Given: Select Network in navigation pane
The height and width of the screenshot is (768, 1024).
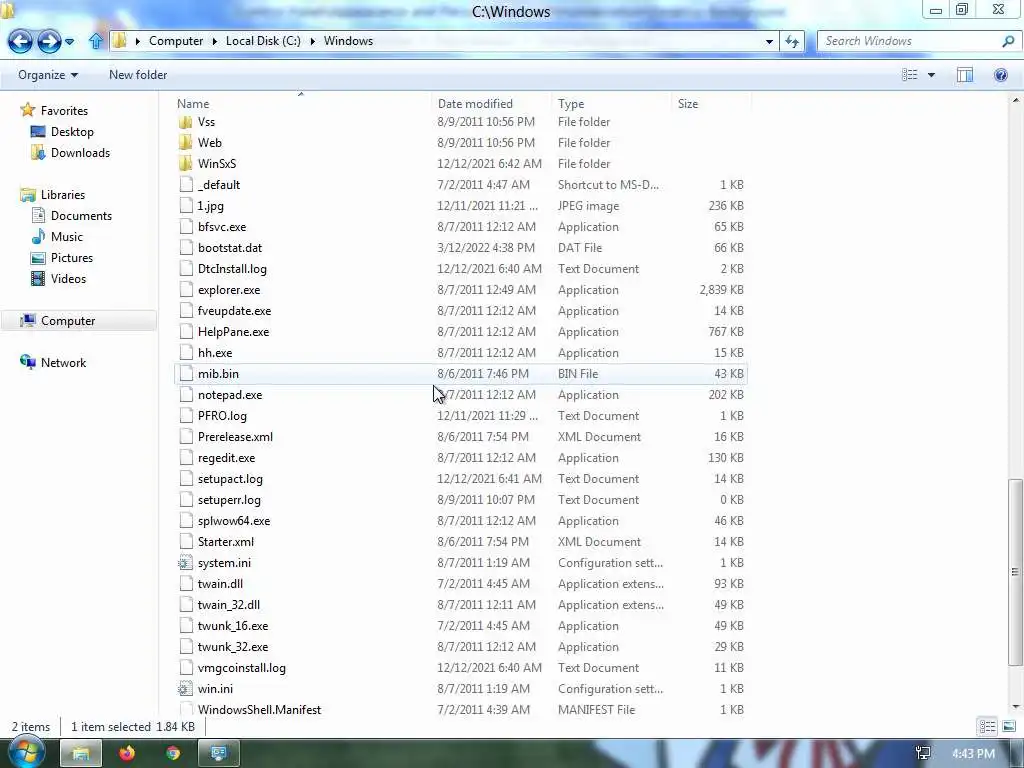Looking at the screenshot, I should [x=63, y=362].
